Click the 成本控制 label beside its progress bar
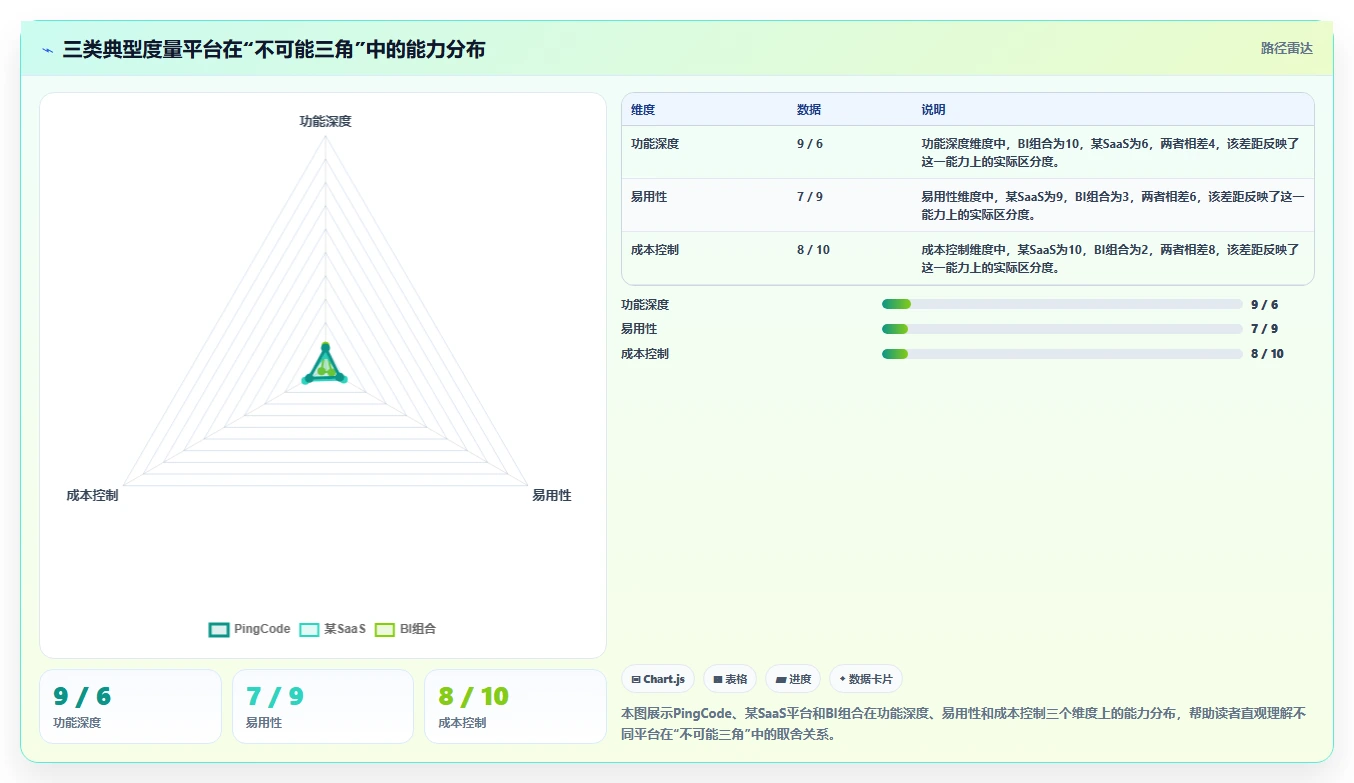 point(645,354)
